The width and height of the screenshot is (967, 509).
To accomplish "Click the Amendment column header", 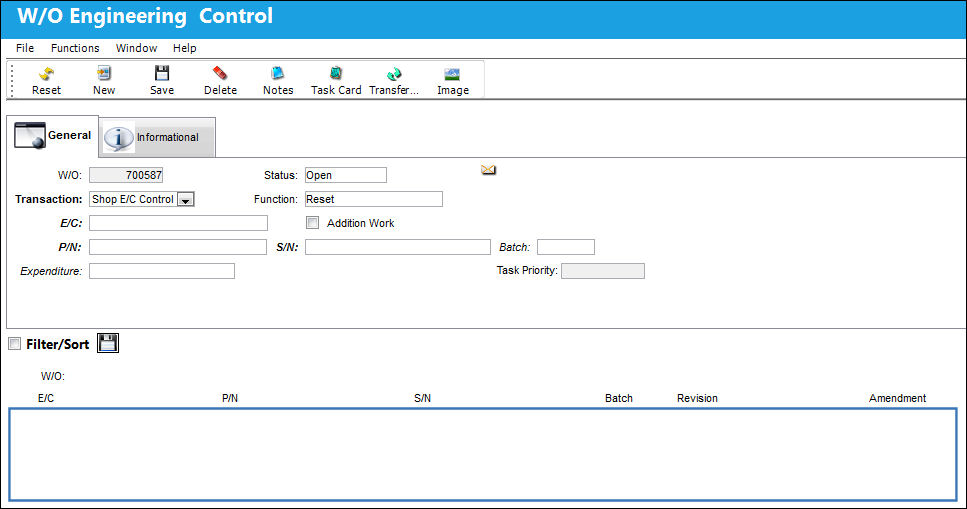I will 897,399.
